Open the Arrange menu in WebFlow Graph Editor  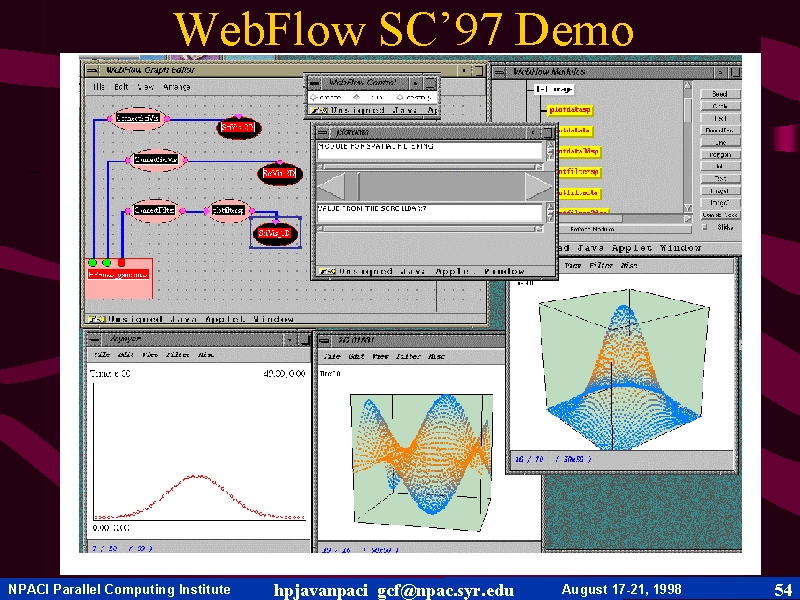pyautogui.click(x=177, y=87)
